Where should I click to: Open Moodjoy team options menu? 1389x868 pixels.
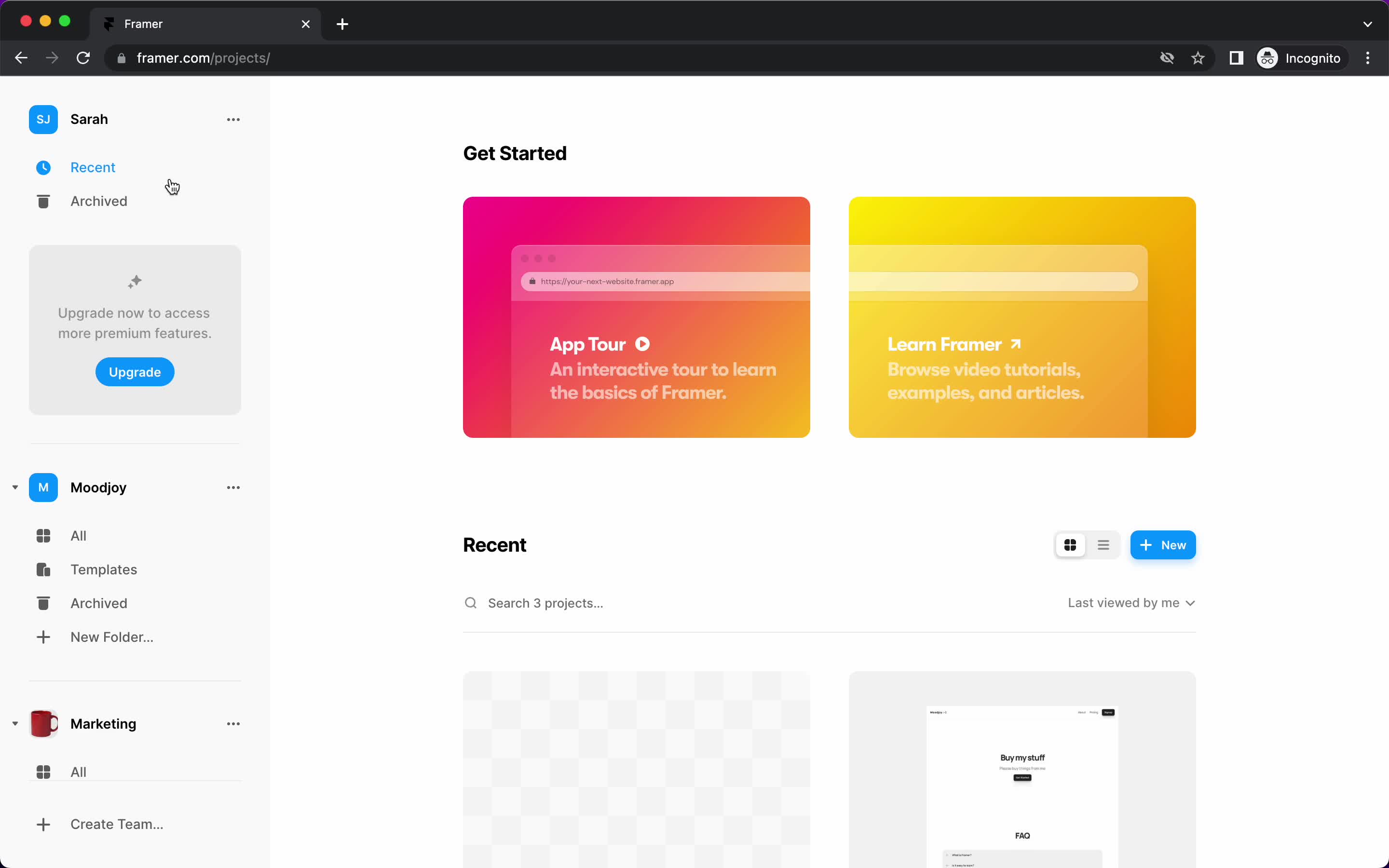pos(232,487)
